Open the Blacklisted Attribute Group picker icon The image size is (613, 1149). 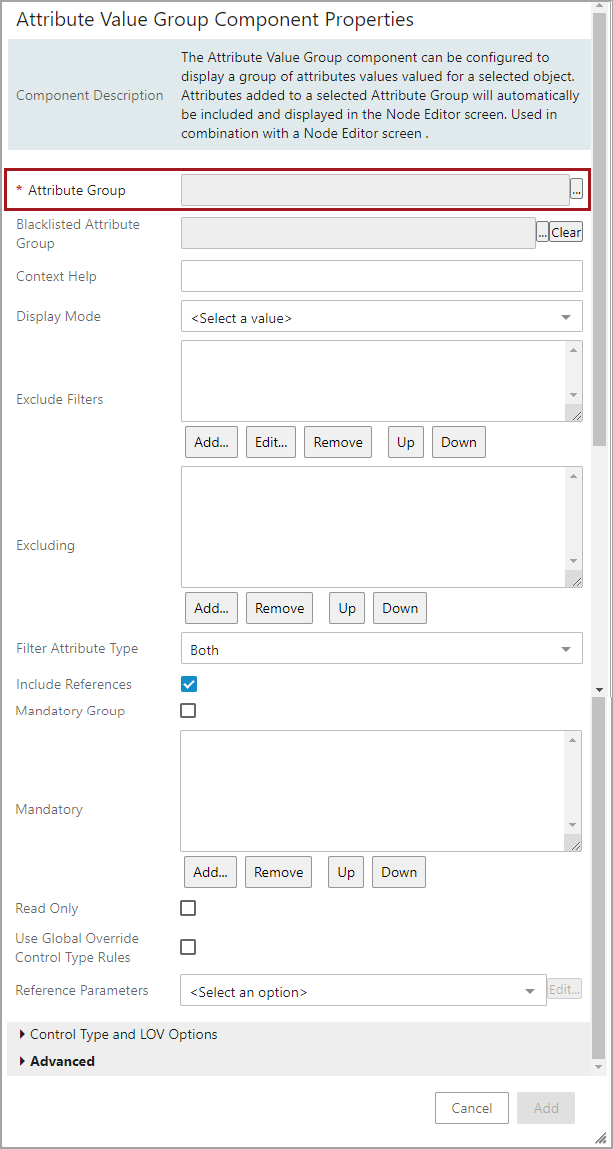[541, 231]
